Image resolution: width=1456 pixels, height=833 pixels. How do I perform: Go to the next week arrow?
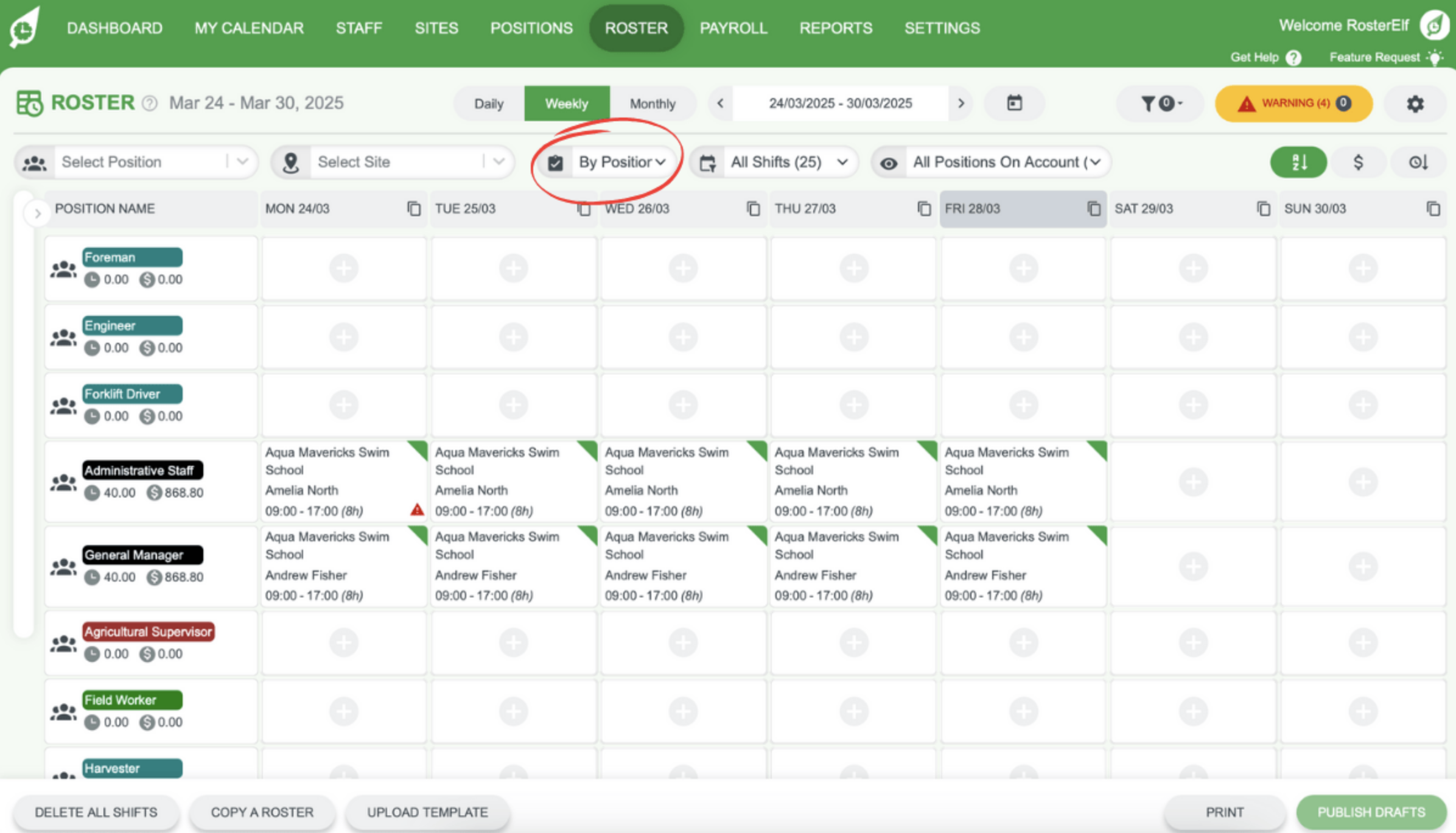tap(961, 104)
